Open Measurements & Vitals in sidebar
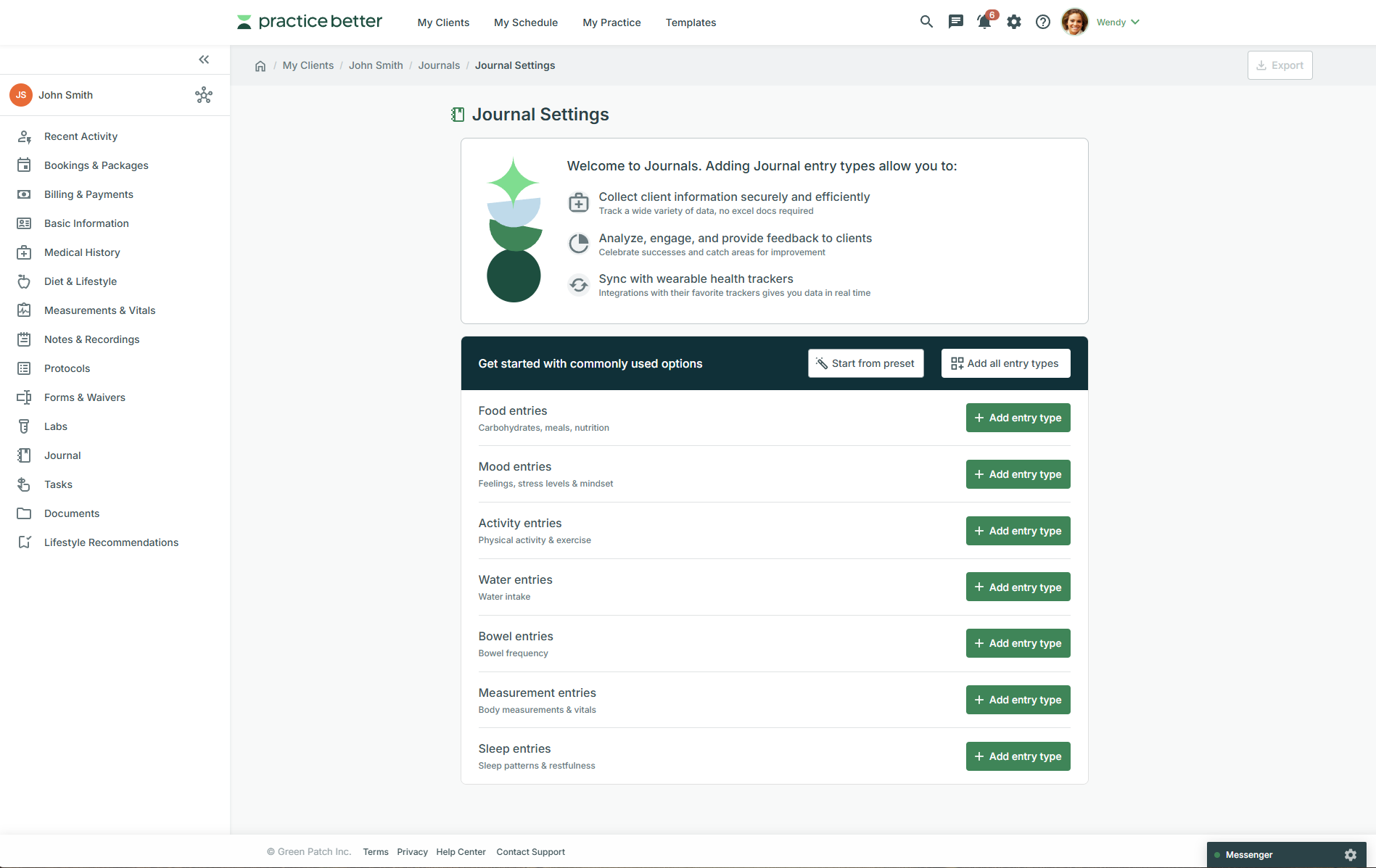This screenshot has height=868, width=1376. click(99, 310)
